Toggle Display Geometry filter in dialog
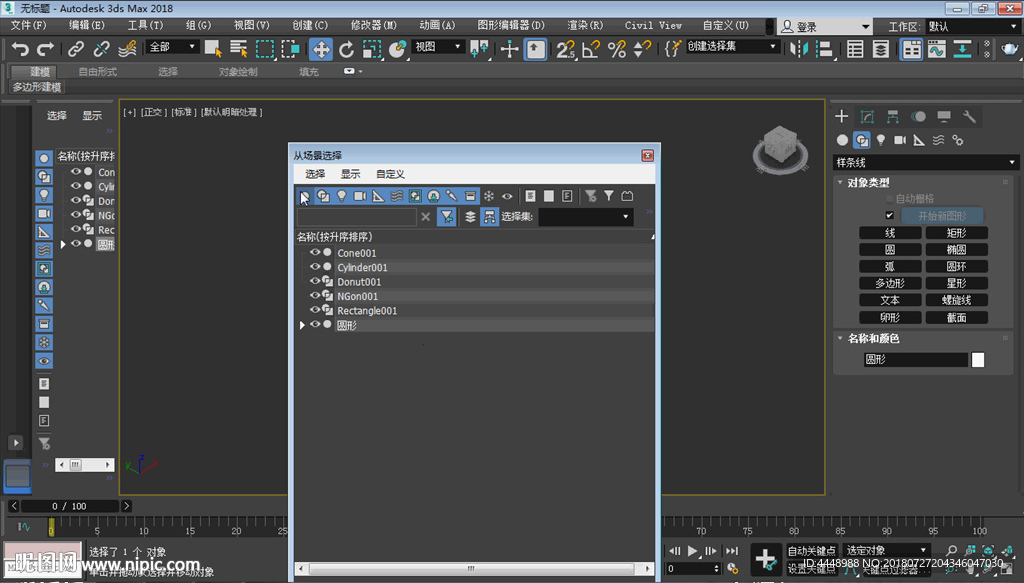 tap(305, 196)
